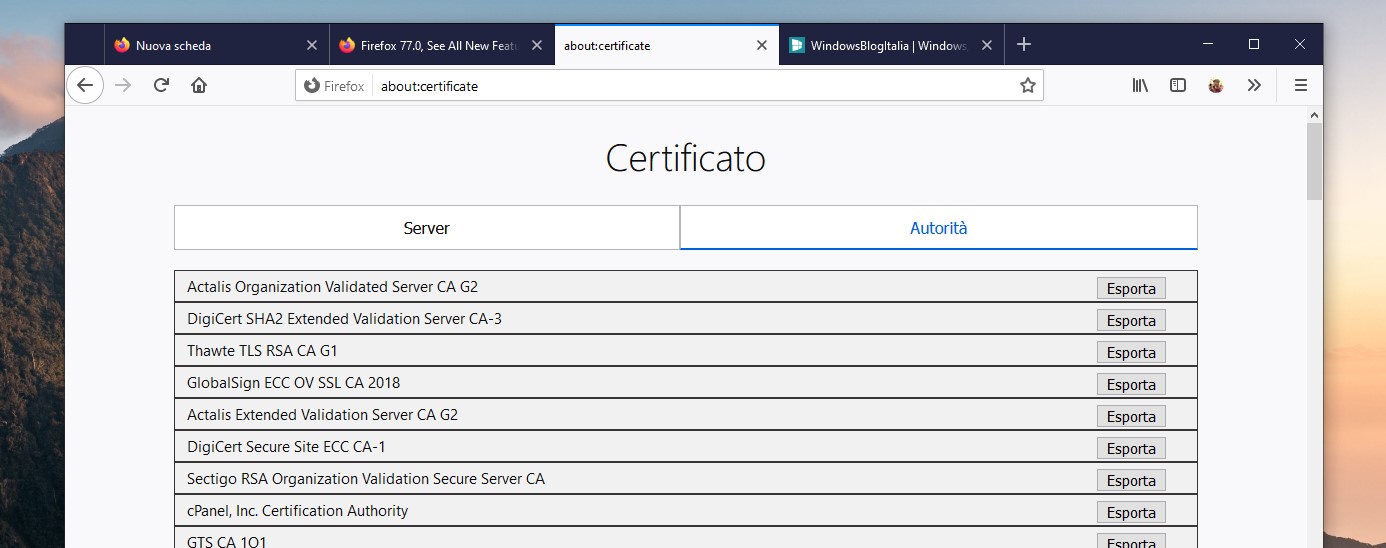This screenshot has height=548, width=1386.
Task: Select GlobalSign ECC OV SSL CA 2018 text
Action: [293, 383]
